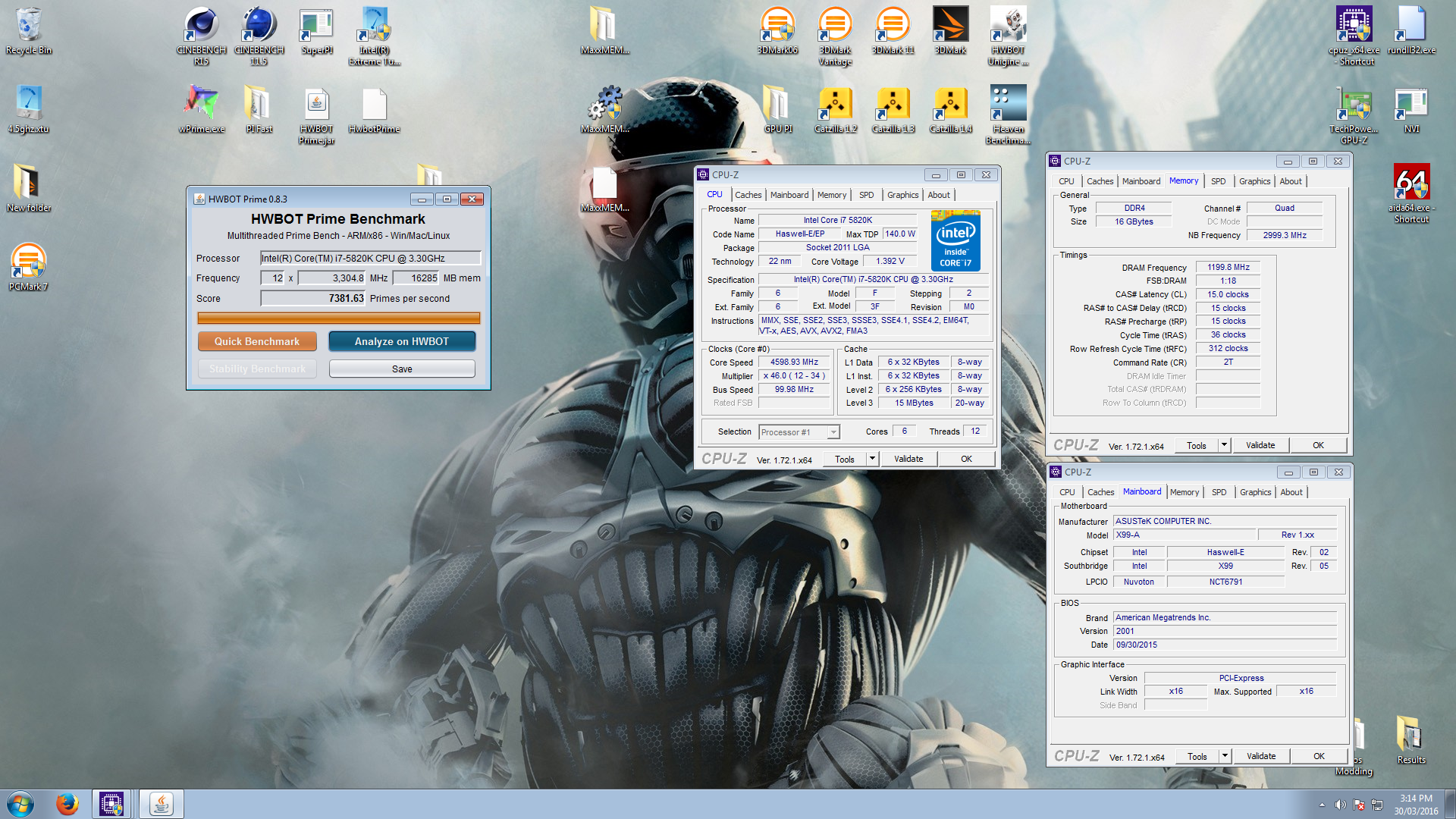Open the Heaven Benchmark shortcut

click(1008, 115)
